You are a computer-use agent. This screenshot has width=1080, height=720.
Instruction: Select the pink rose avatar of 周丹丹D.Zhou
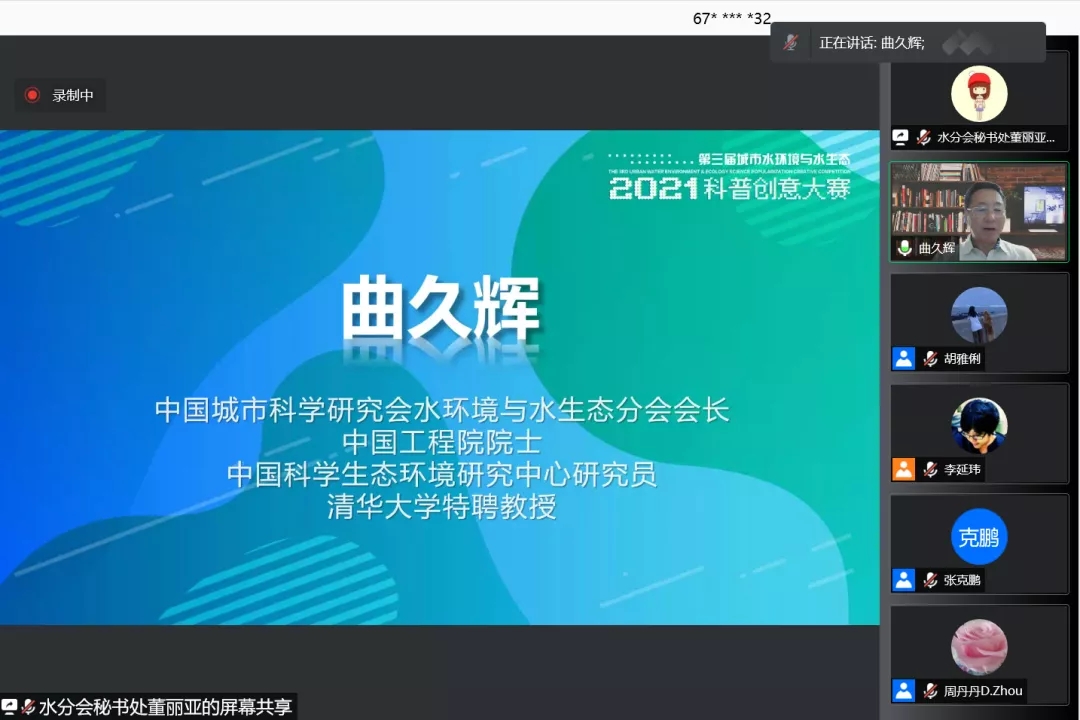[x=979, y=647]
